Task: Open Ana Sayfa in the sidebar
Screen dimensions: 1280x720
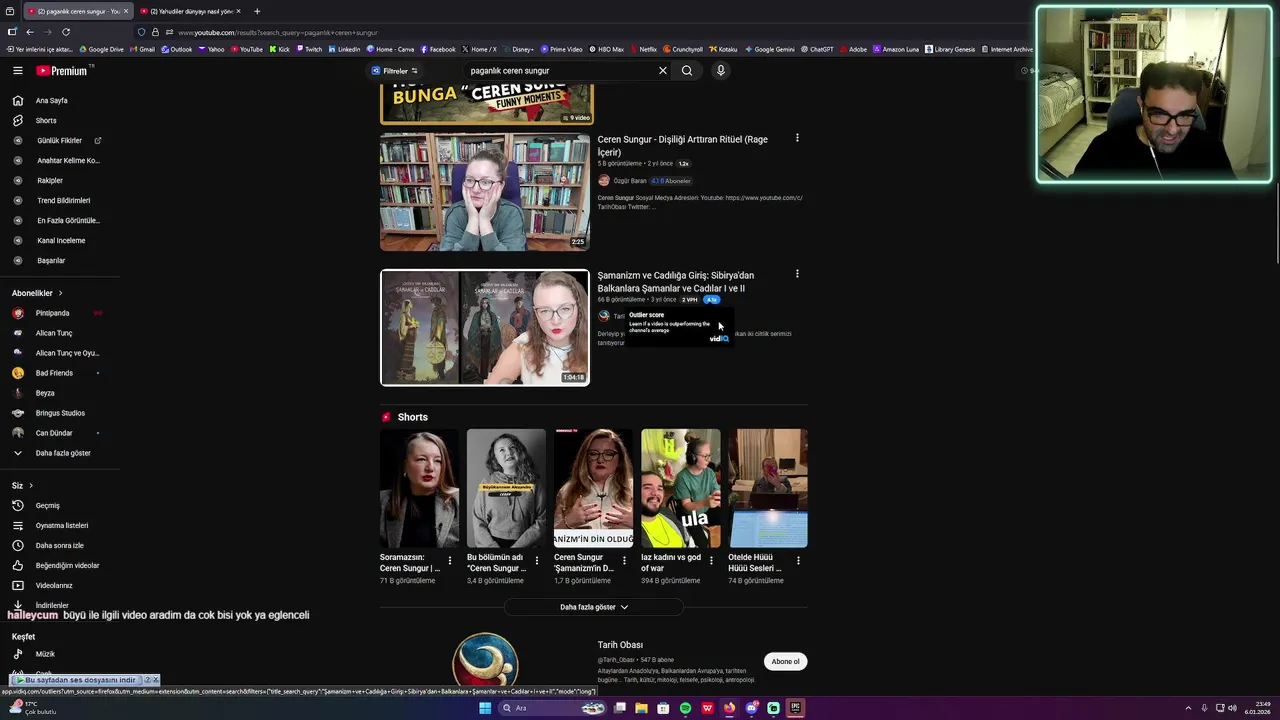Action: click(x=52, y=100)
